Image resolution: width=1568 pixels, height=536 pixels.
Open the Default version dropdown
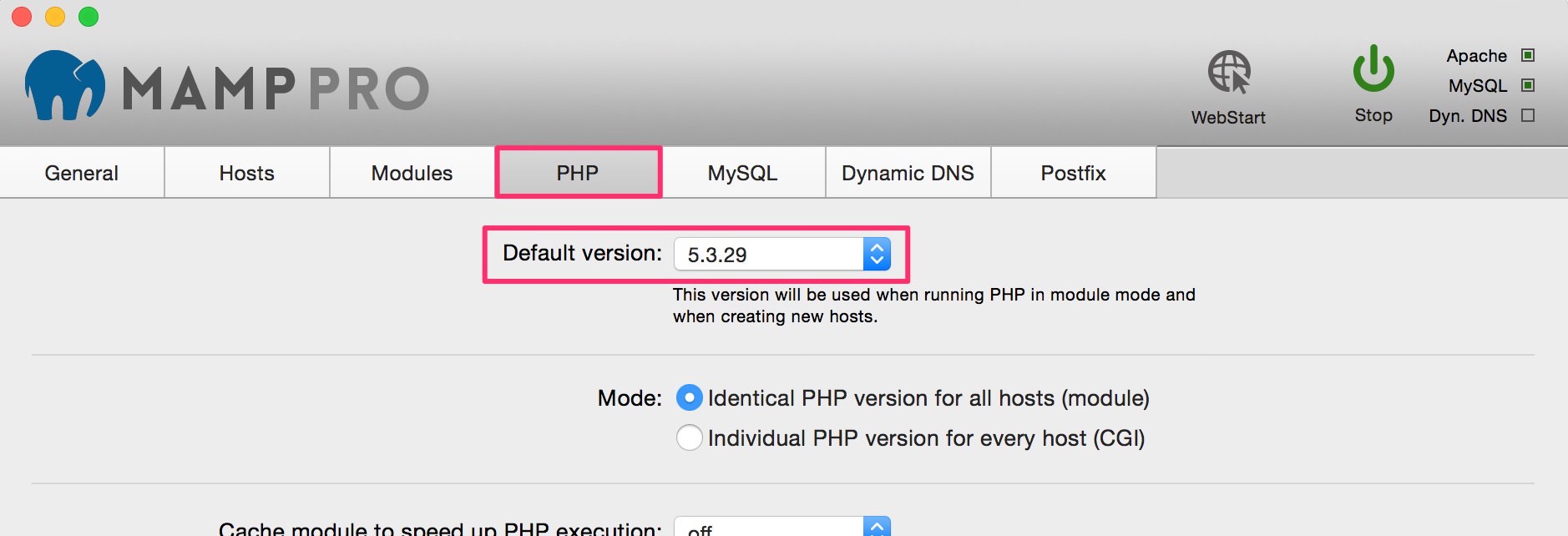(x=782, y=255)
